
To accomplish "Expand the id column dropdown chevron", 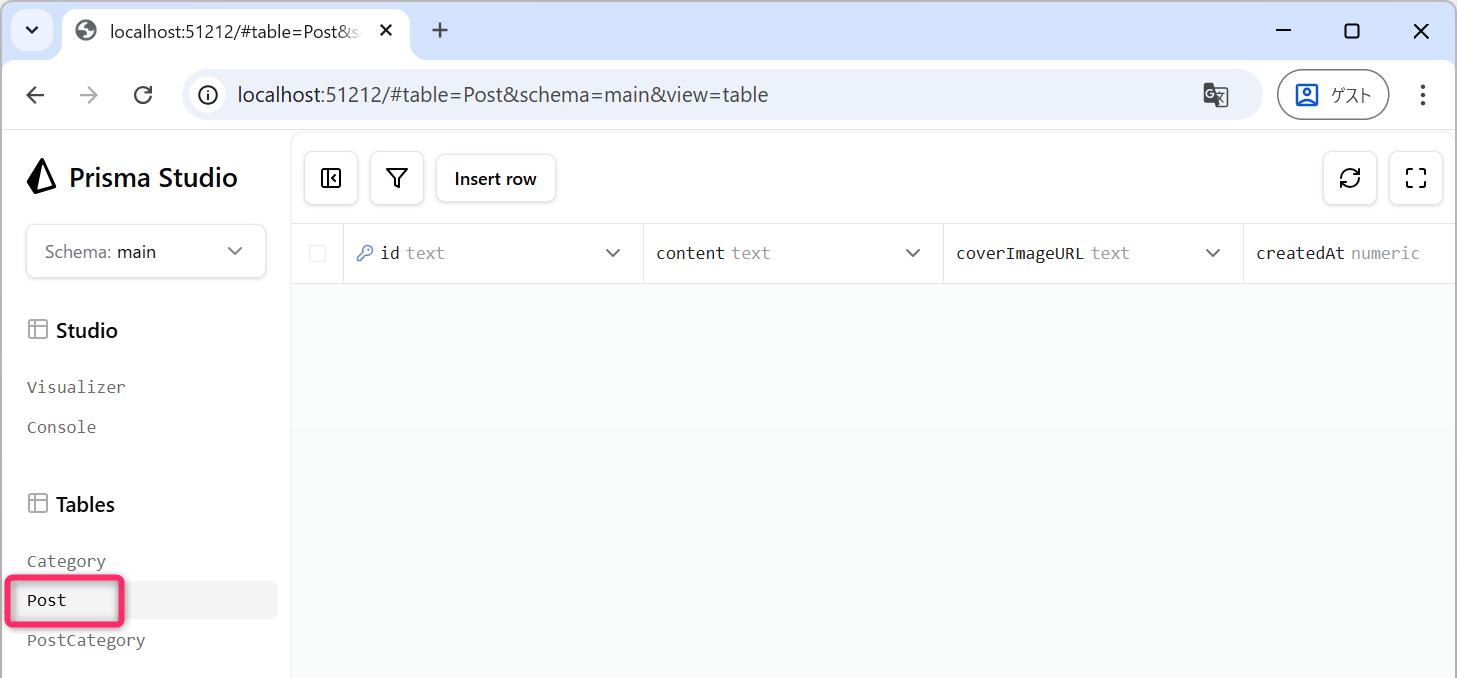I will (x=613, y=253).
